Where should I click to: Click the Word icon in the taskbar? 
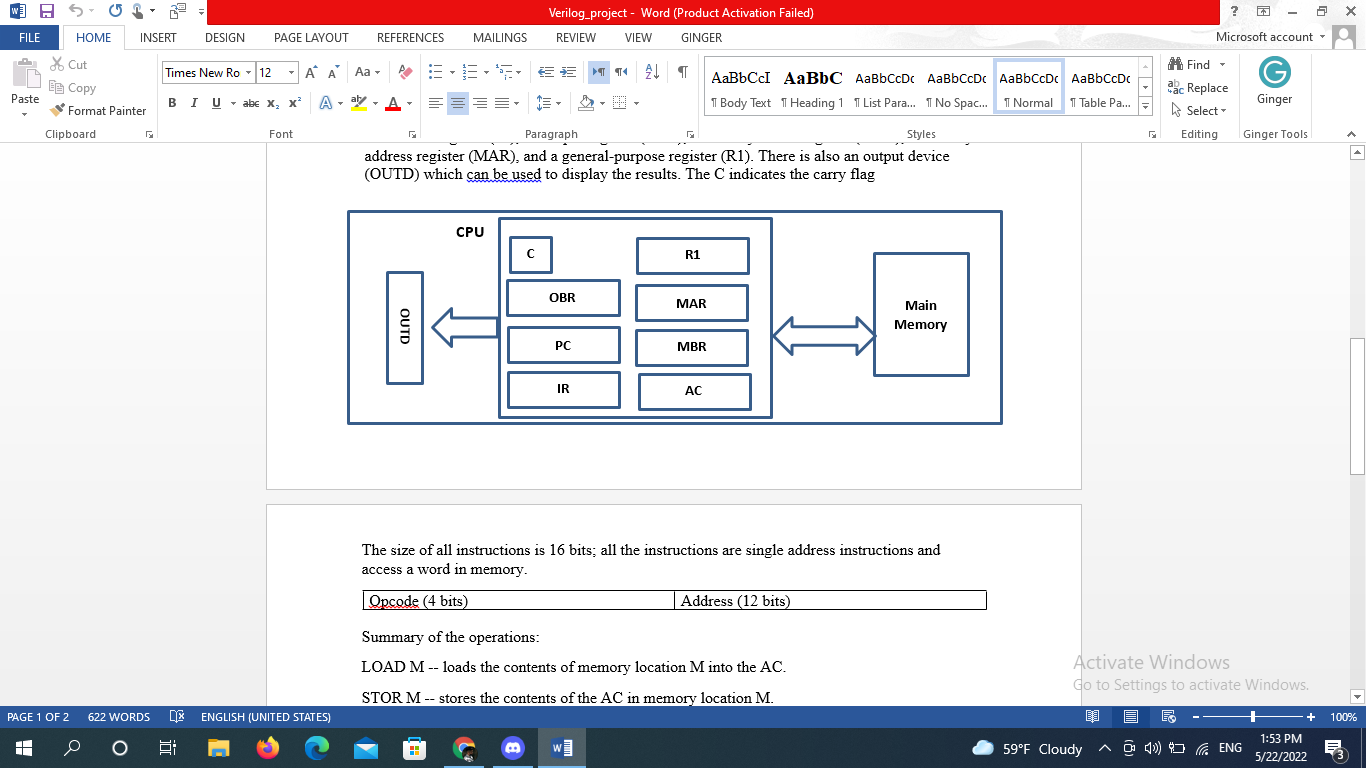tap(561, 747)
